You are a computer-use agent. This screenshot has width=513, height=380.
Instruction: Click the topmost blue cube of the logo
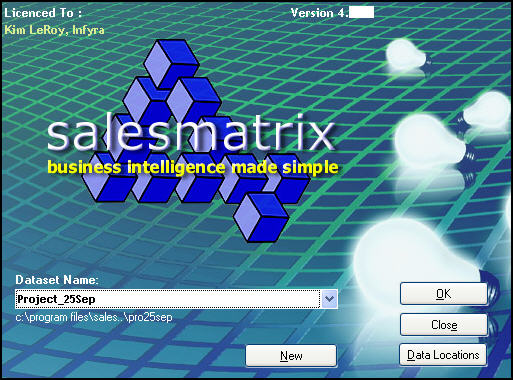(x=171, y=62)
